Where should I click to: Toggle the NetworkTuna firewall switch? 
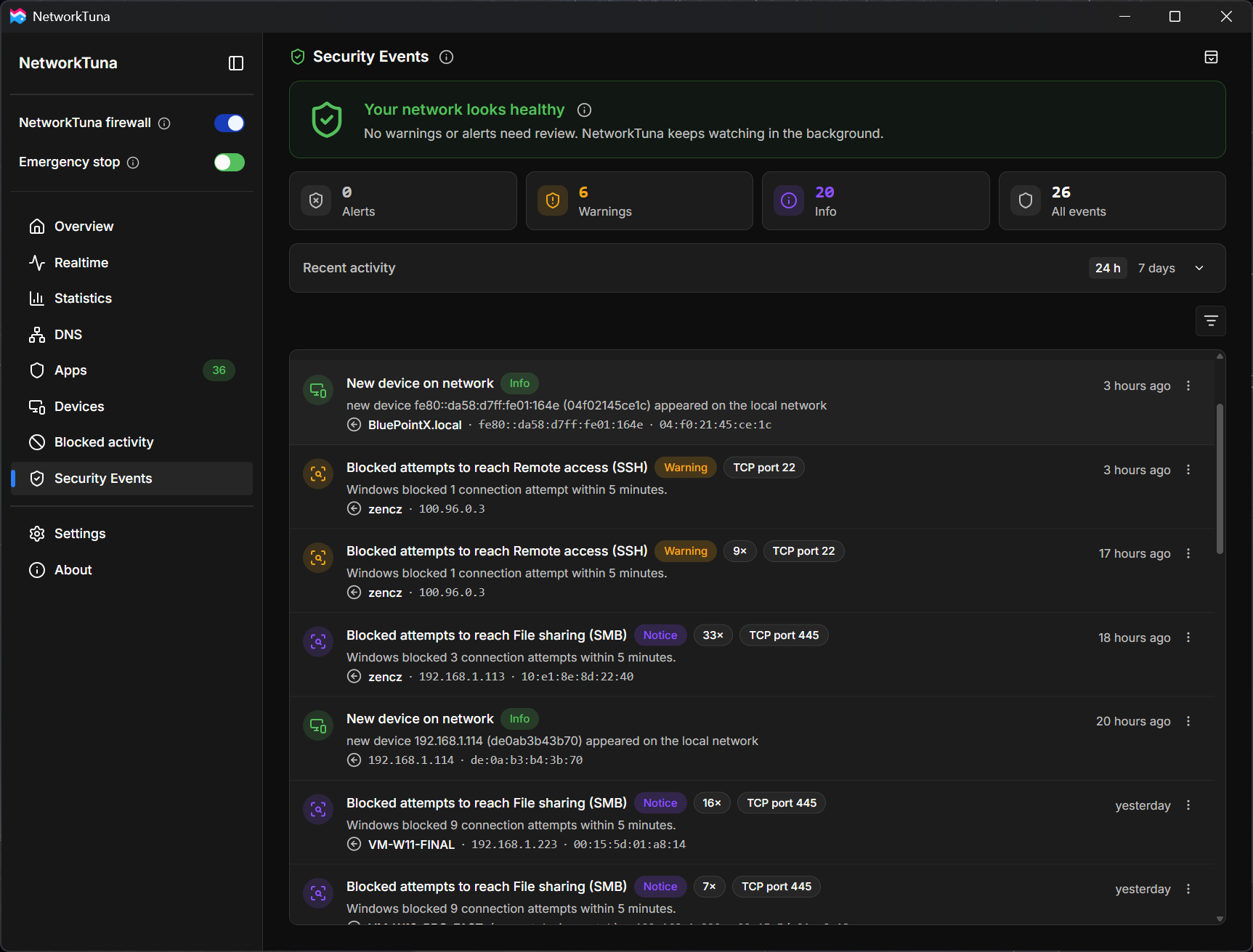(x=230, y=123)
